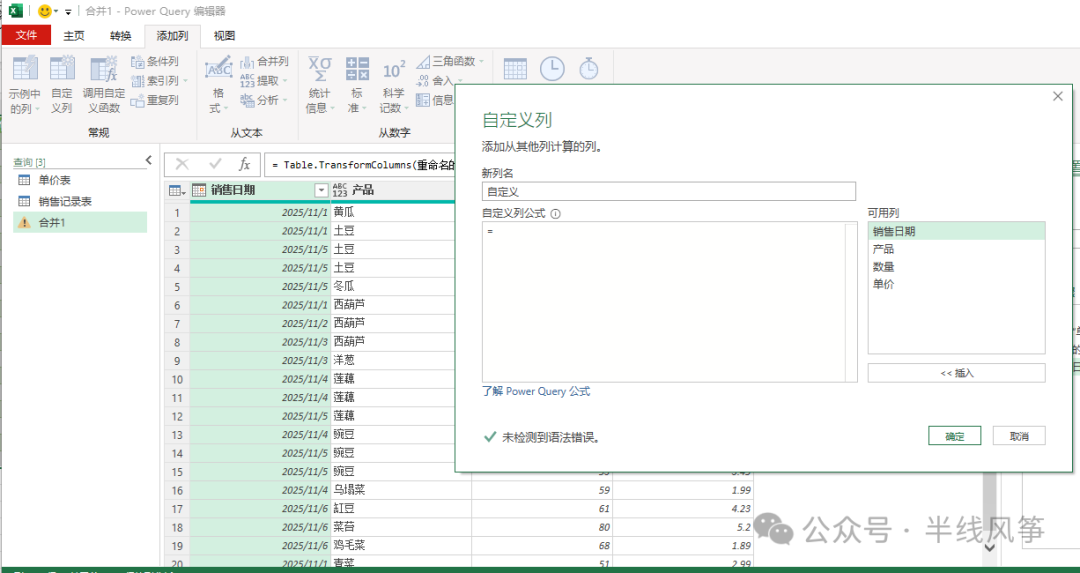Click the grid's scroll-down arrow
The width and height of the screenshot is (1080, 573).
click(x=990, y=548)
